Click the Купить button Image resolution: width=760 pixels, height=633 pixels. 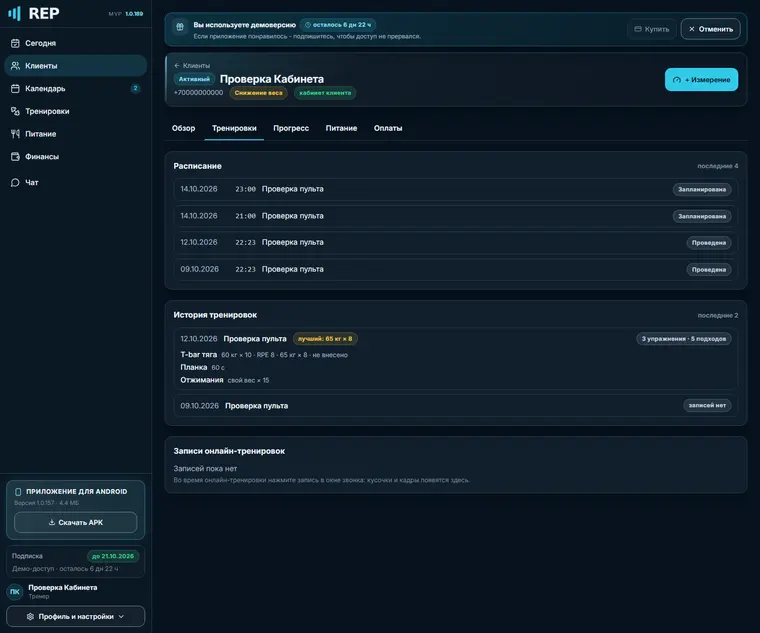coord(651,29)
